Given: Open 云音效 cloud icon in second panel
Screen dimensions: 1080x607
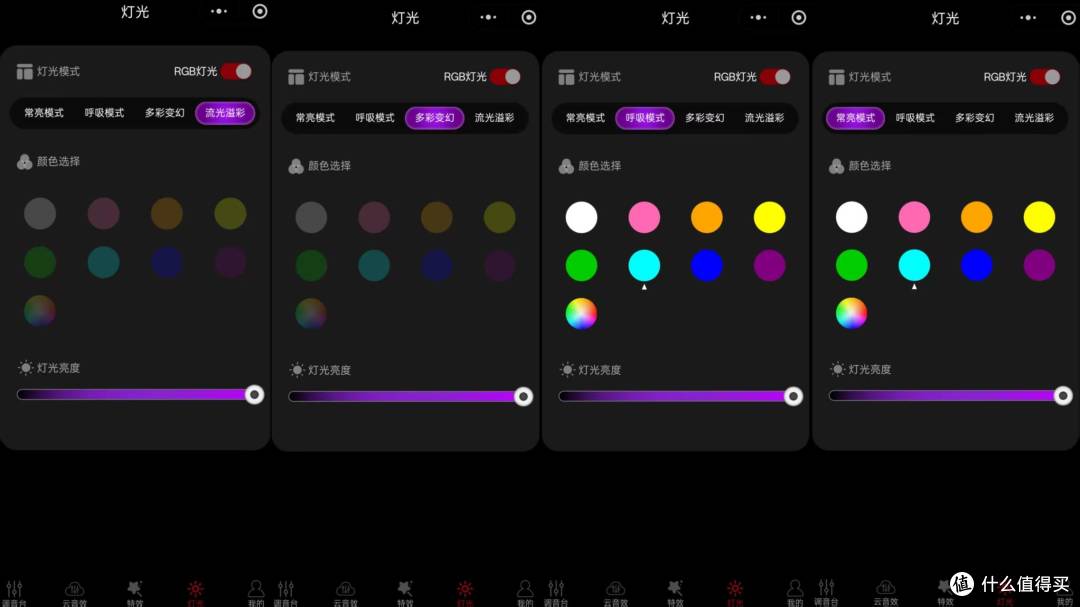Looking at the screenshot, I should (x=345, y=590).
